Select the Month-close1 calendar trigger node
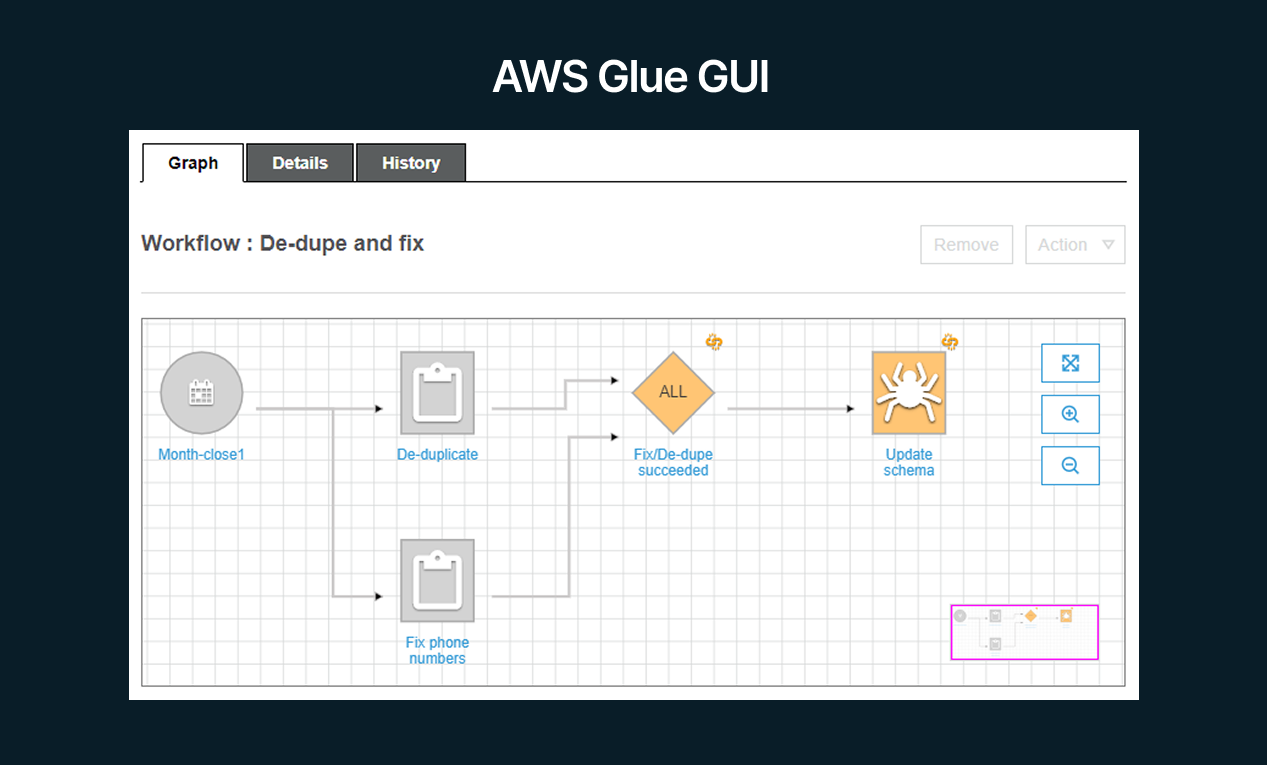 (202, 393)
